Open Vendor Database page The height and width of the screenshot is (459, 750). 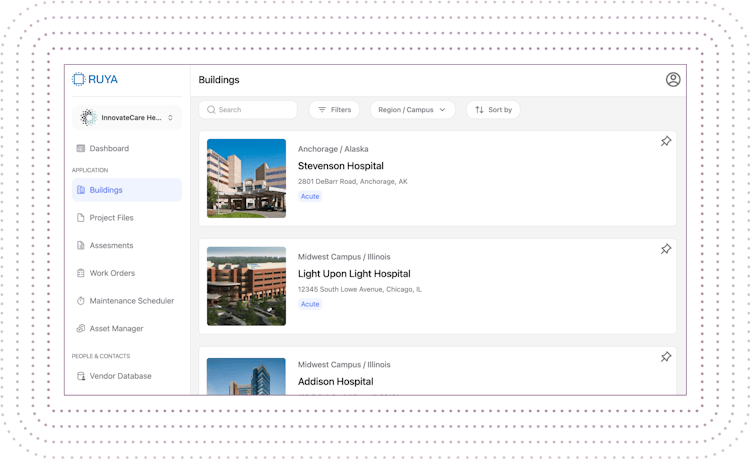pos(127,376)
